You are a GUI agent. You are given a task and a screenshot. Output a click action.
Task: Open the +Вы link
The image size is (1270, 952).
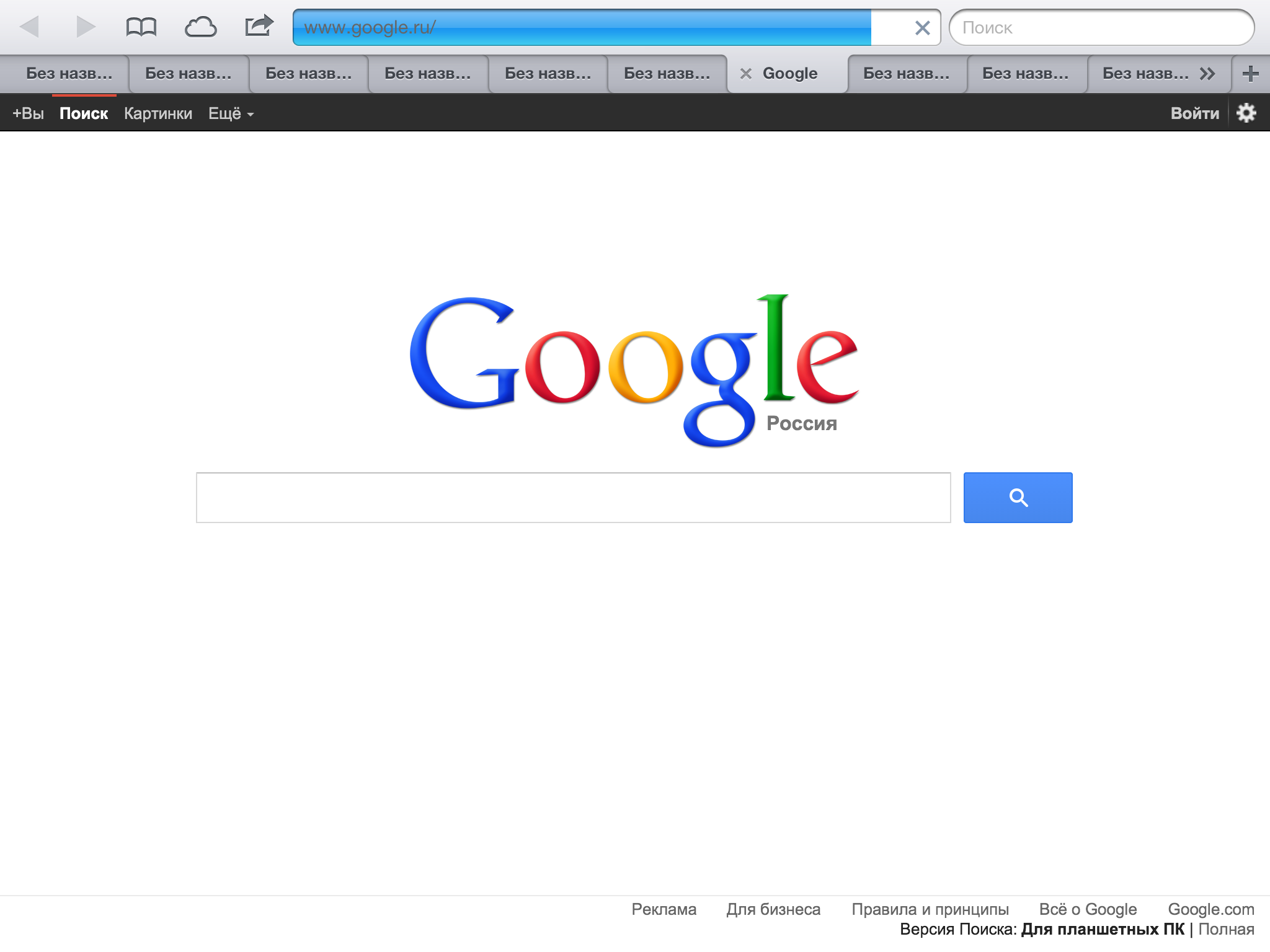tap(29, 113)
